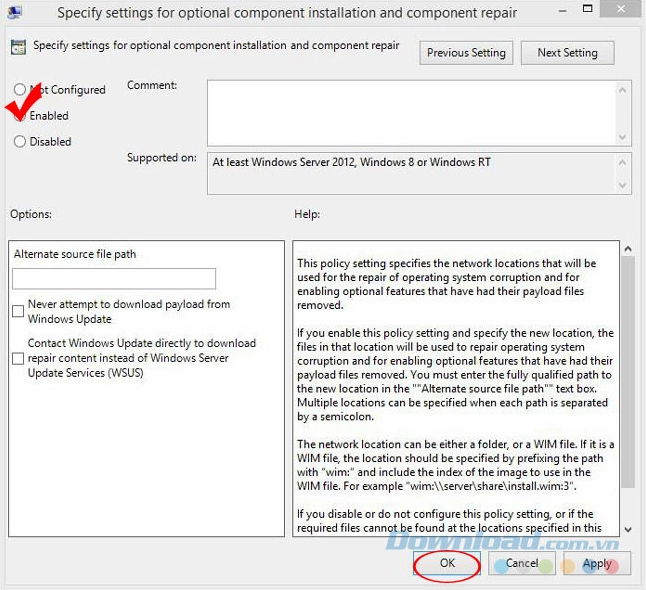Click the Apply button

click(597, 563)
